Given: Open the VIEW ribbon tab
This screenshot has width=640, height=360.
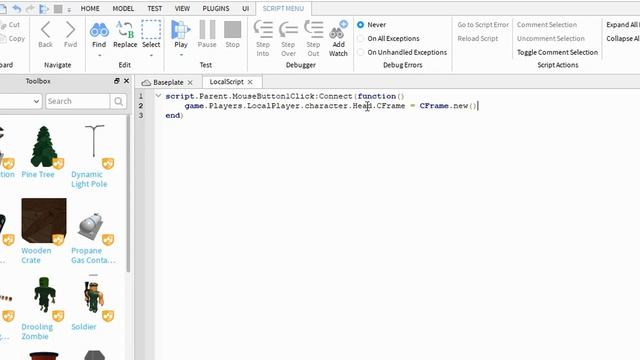Looking at the screenshot, I should pyautogui.click(x=182, y=8).
